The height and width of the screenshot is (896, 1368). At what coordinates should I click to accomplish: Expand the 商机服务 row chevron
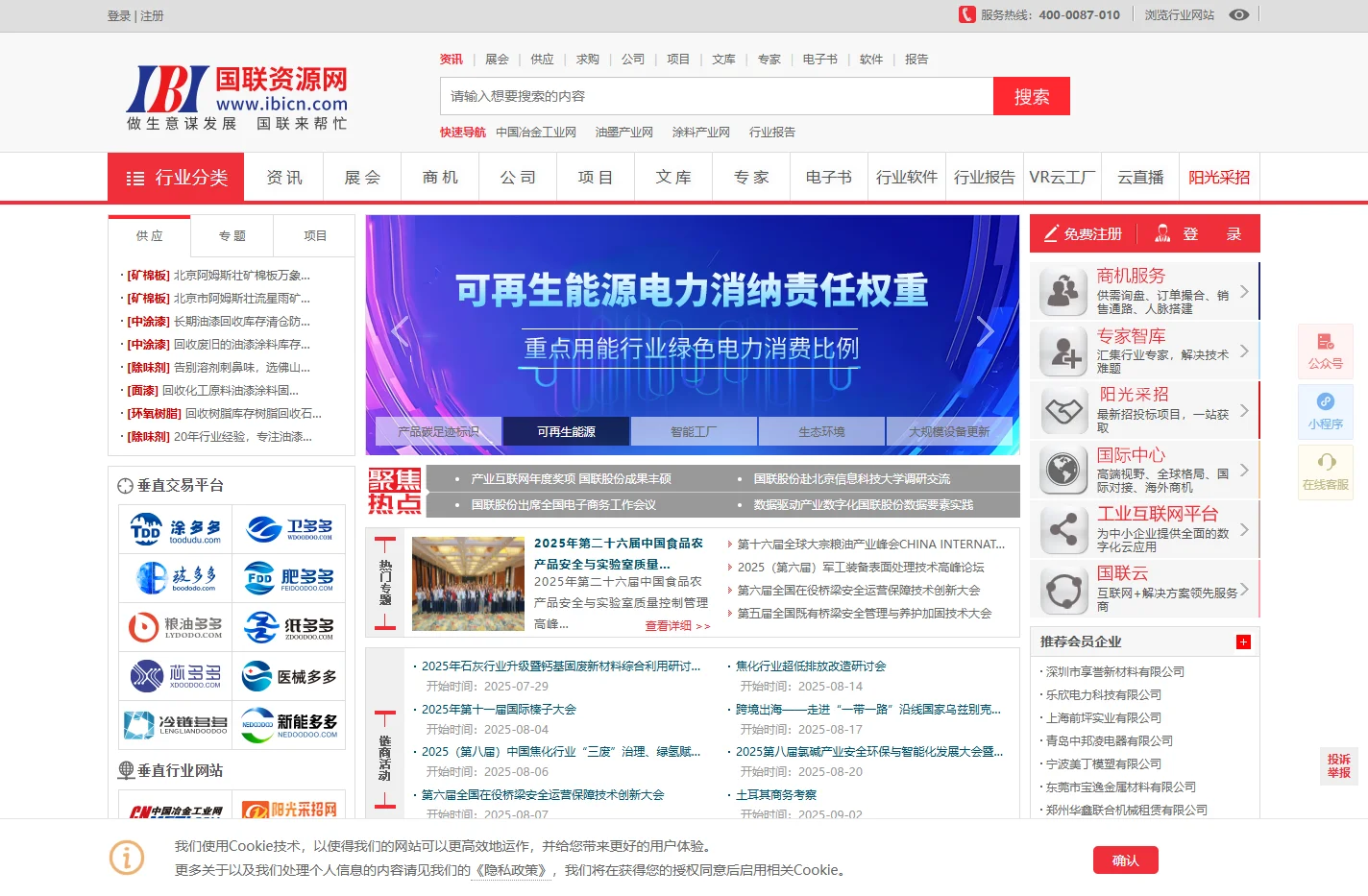(x=1244, y=291)
